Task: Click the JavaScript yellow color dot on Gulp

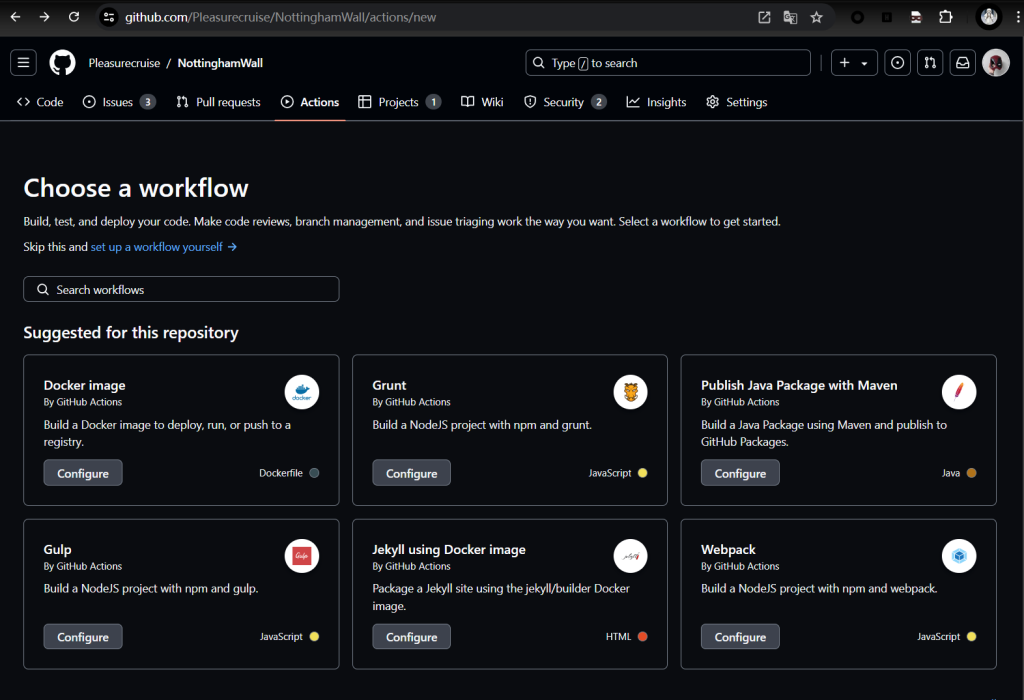Action: (x=314, y=637)
